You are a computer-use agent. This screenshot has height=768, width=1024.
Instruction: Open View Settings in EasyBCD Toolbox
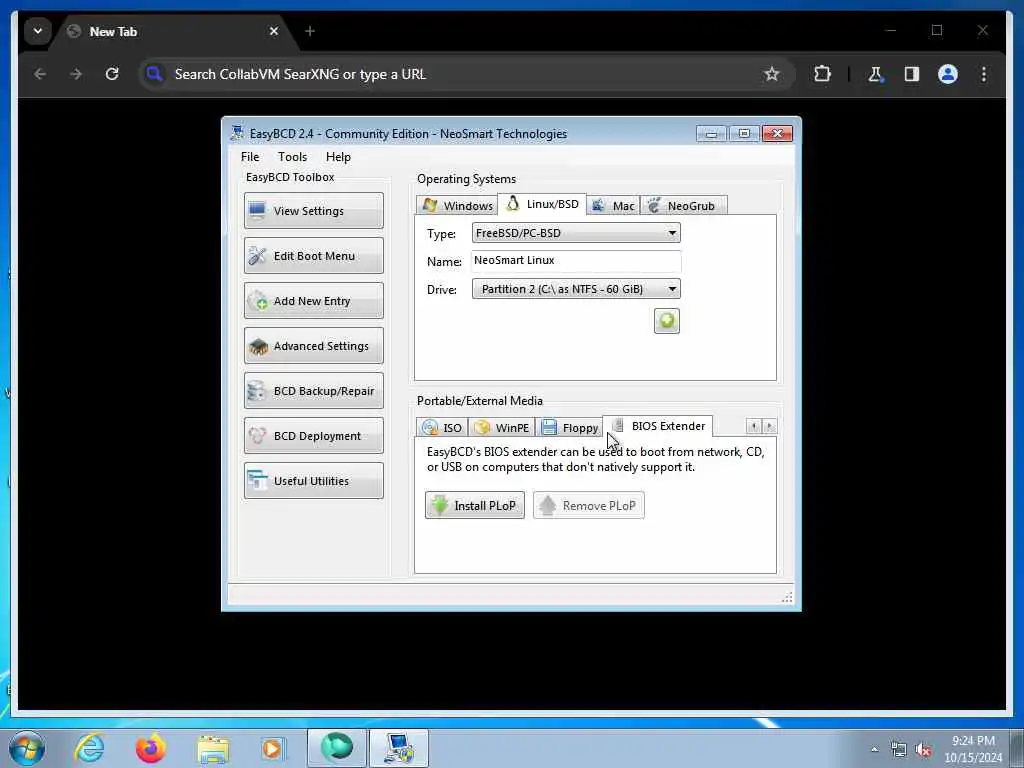[x=313, y=210]
